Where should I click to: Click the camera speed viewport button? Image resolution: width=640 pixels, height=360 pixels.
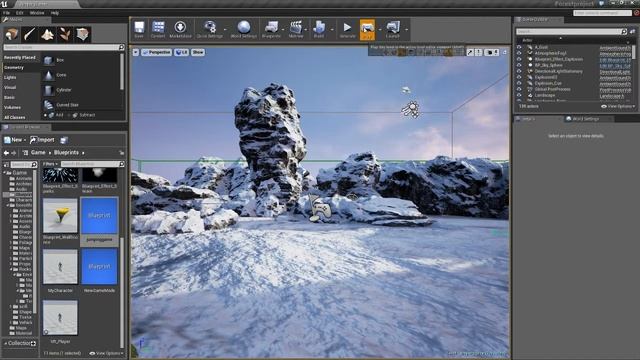click(491, 52)
